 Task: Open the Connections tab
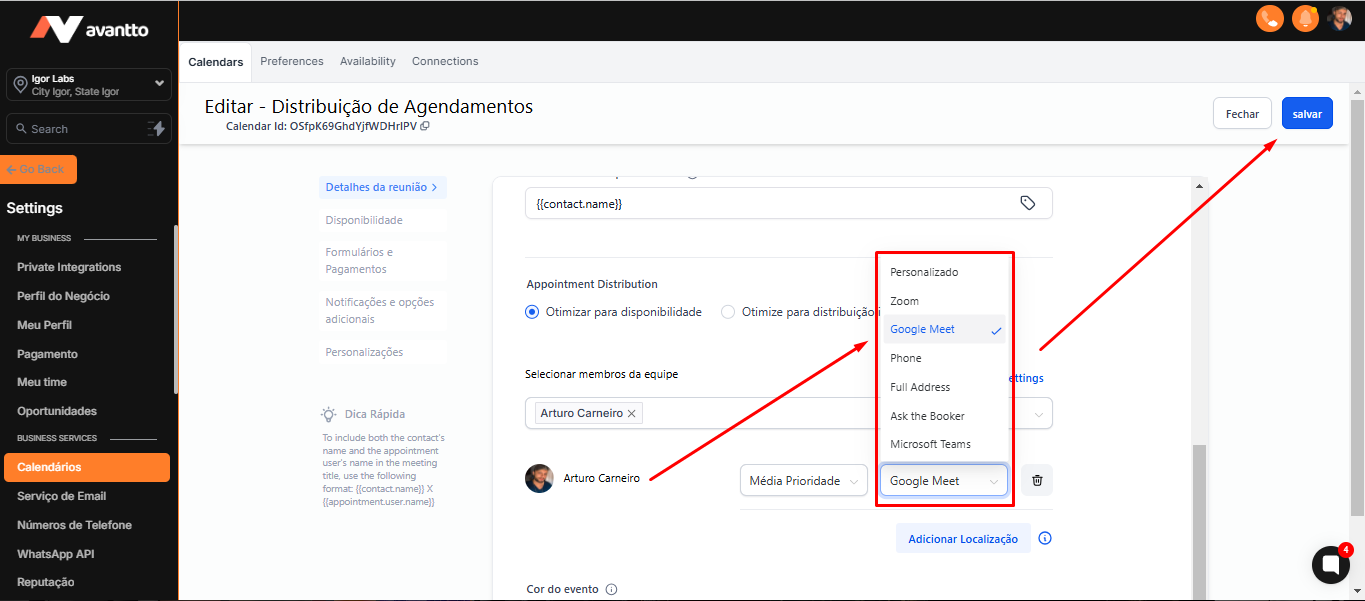[445, 61]
